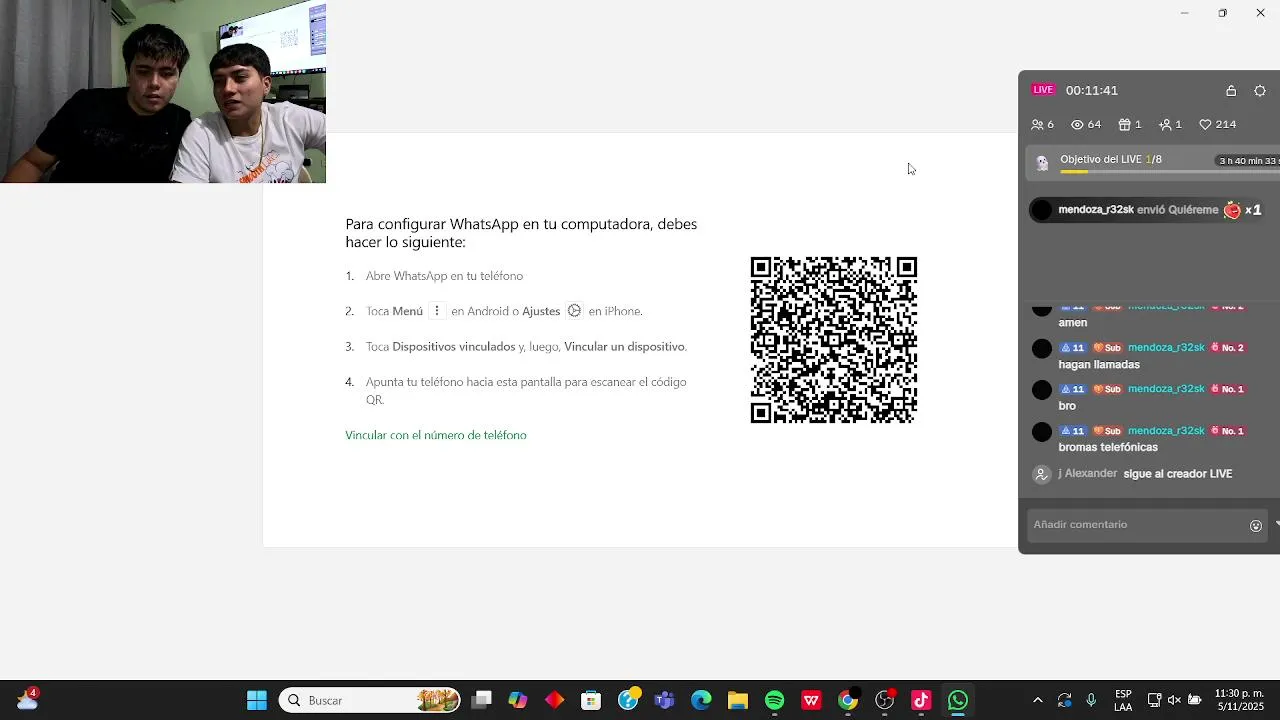Click mendoza_r32sk beside 'hagan llamadas'

[x=1166, y=348]
